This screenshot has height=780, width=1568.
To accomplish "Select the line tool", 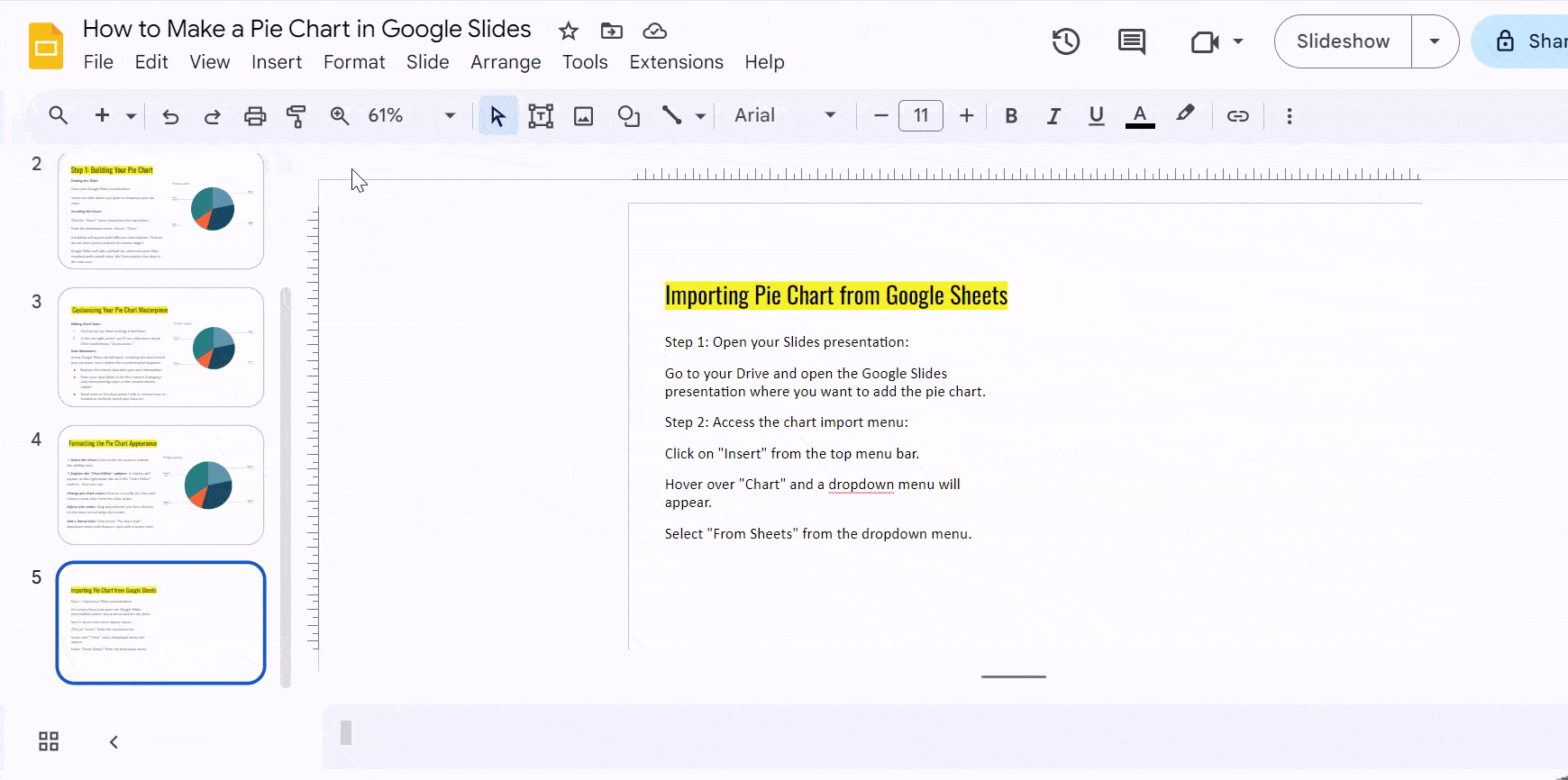I will pyautogui.click(x=672, y=115).
